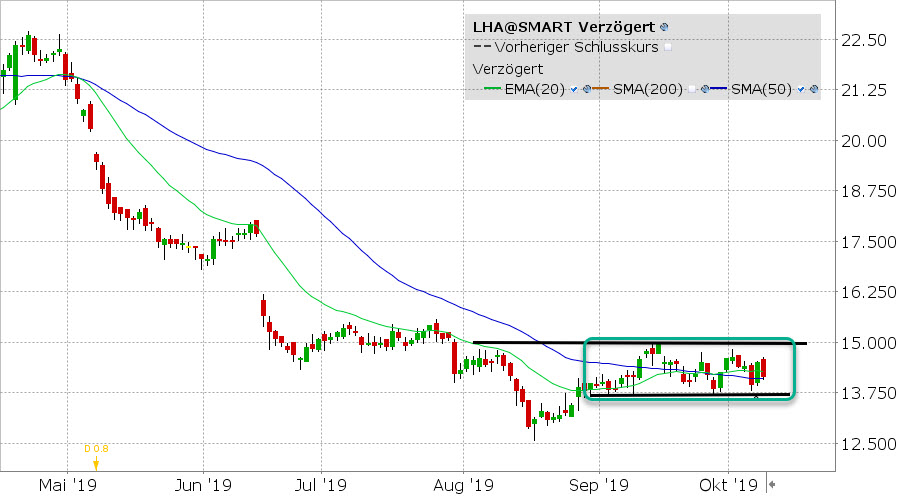Open settings wrench beside LHA@SMART Verzögert
900x500 pixels.
[x=664, y=27]
